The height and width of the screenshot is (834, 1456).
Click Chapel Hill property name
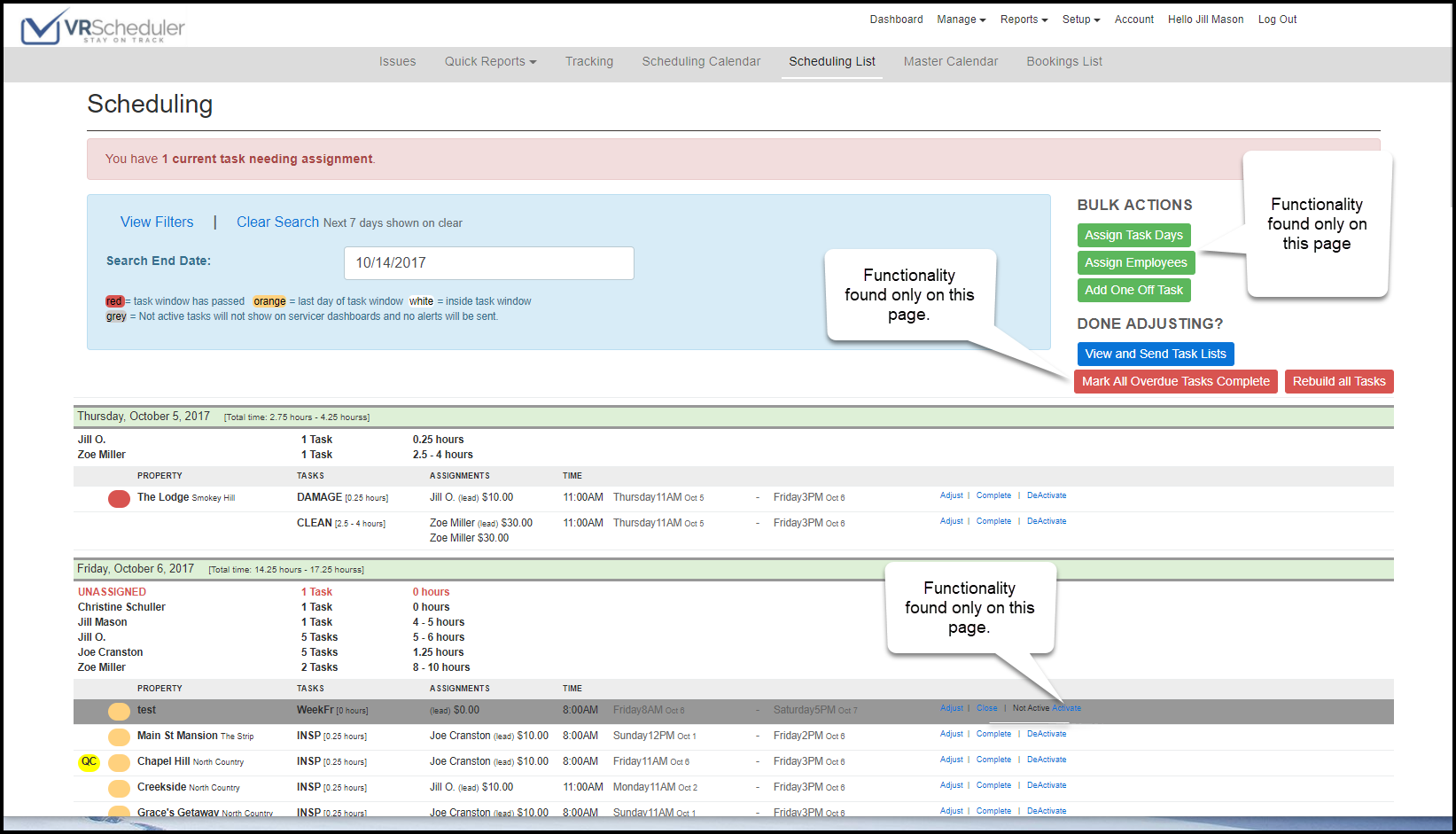163,761
